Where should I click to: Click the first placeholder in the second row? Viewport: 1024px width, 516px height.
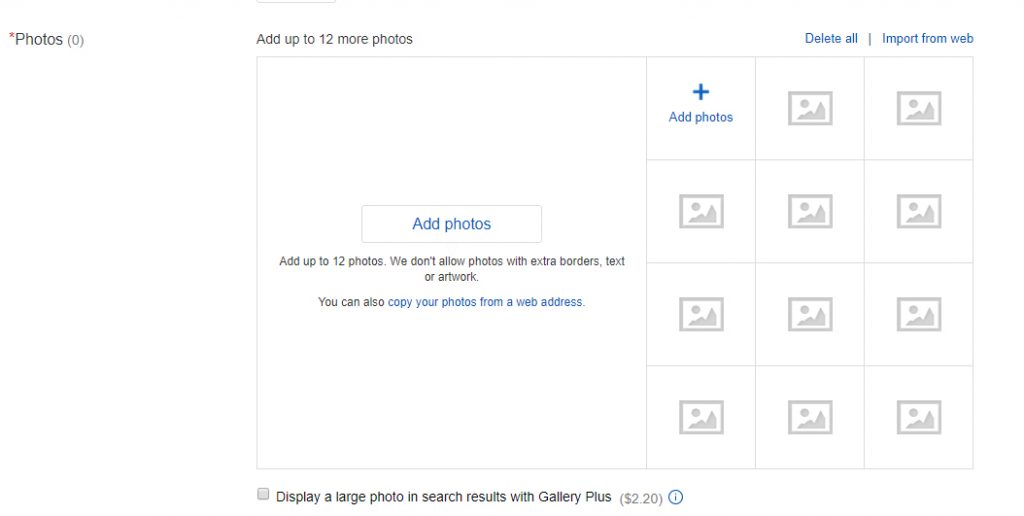701,212
